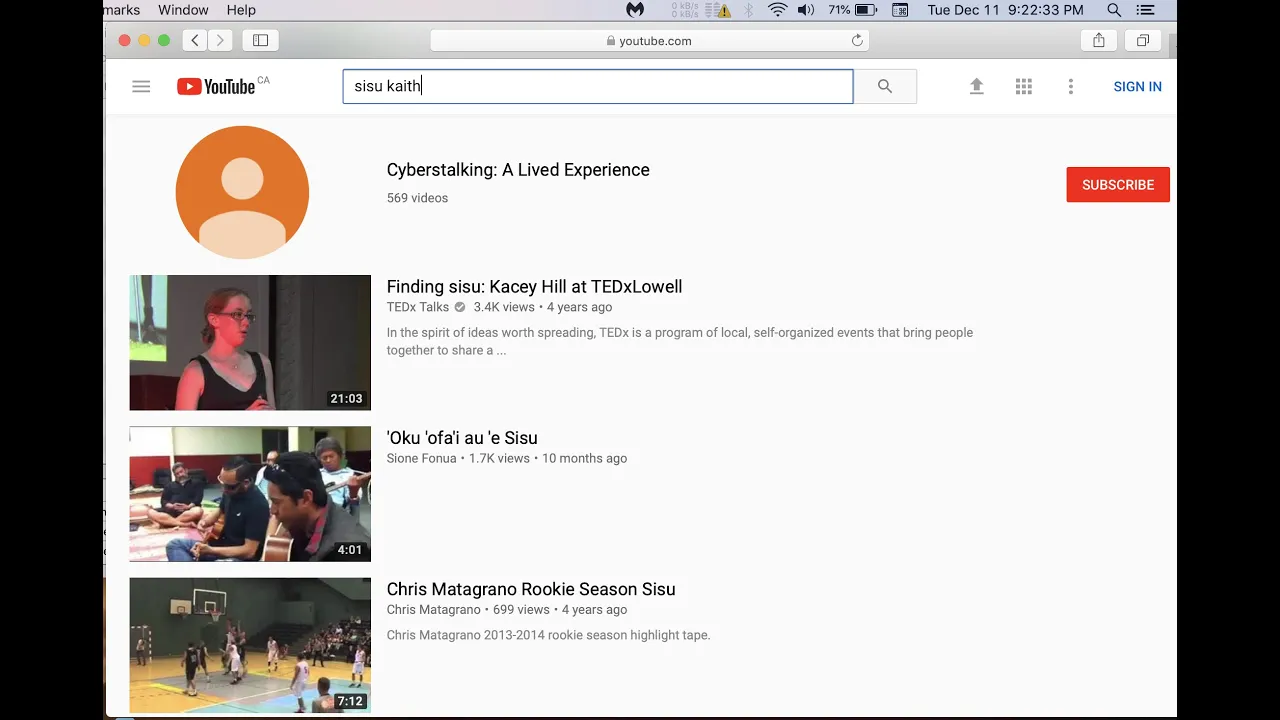Open the Window menu
Screen dimensions: 1280x720
[183, 10]
